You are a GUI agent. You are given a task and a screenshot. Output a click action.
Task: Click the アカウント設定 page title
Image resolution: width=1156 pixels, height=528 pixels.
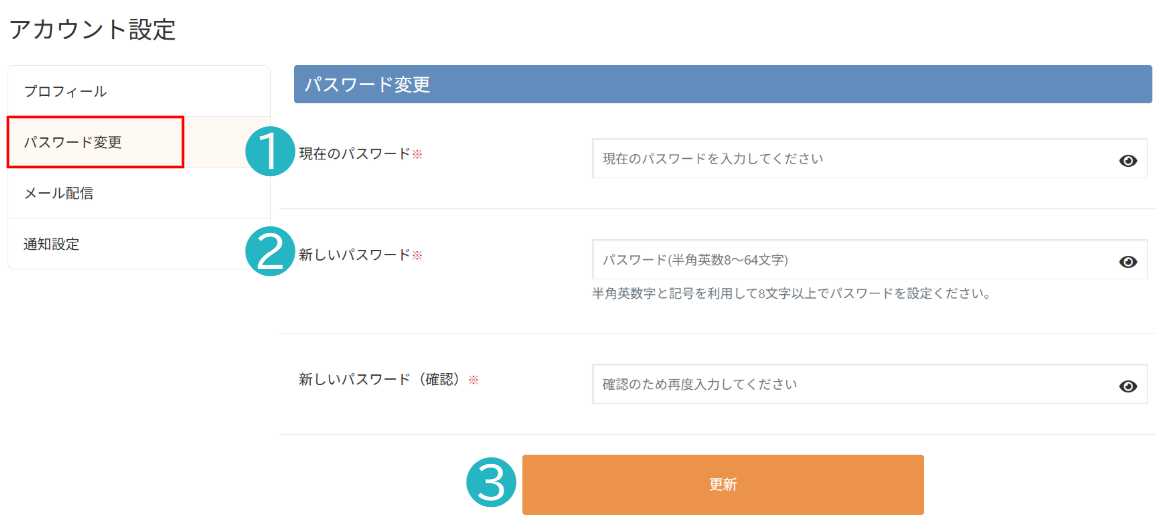click(93, 29)
